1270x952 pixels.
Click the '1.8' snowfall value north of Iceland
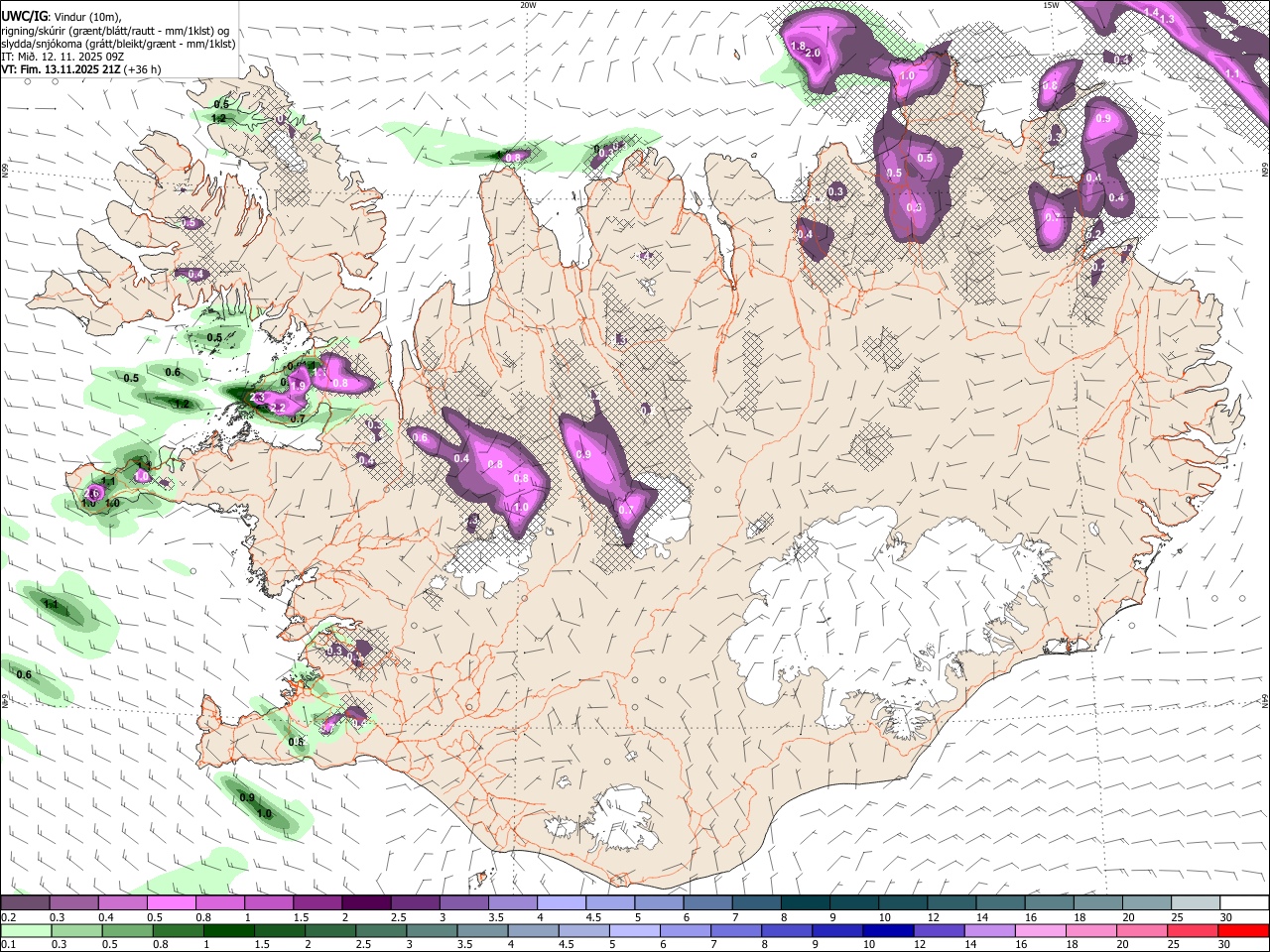pos(798,46)
